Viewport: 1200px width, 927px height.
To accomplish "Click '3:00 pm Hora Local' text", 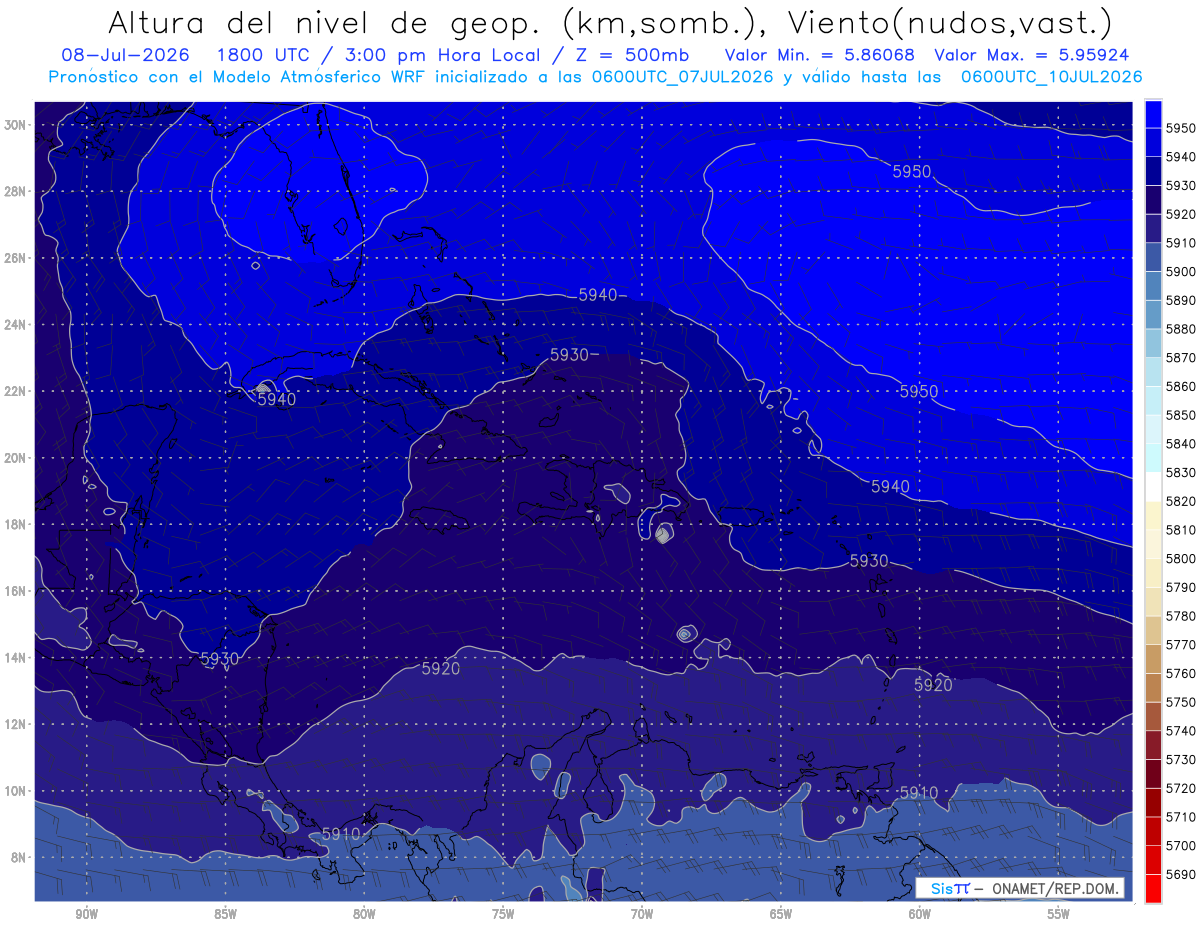I will (441, 55).
